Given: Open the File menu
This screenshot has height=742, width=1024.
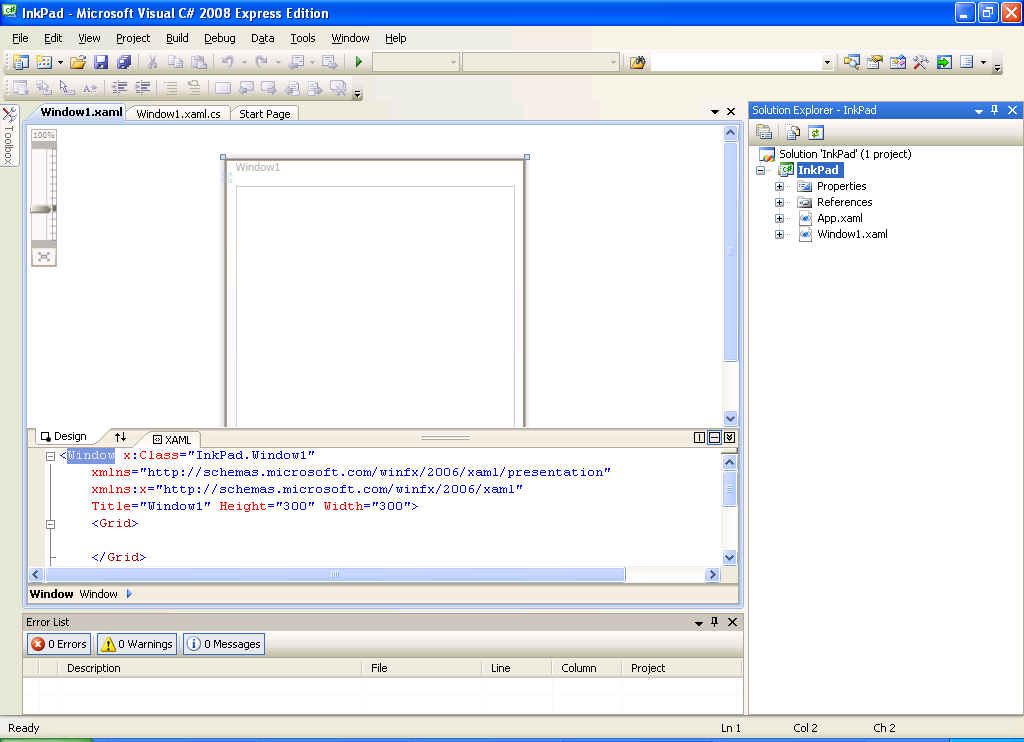Looking at the screenshot, I should pyautogui.click(x=20, y=39).
